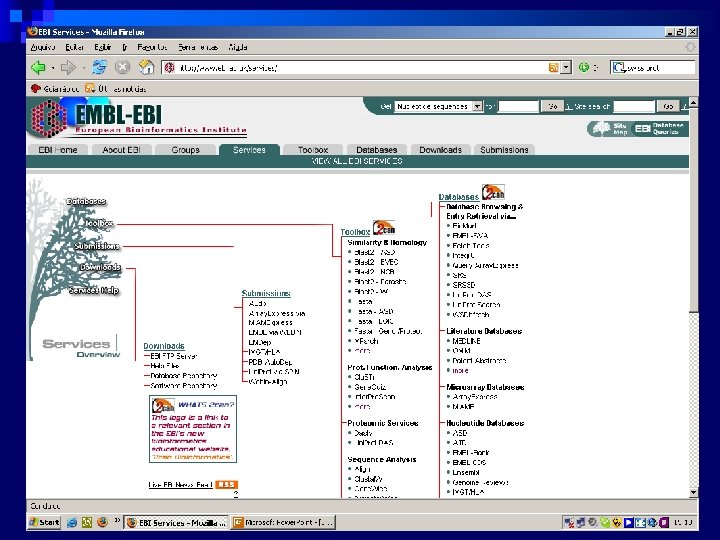Viewport: 720px width, 540px height.
Task: Open the Exibir menu
Action: pos(102,47)
